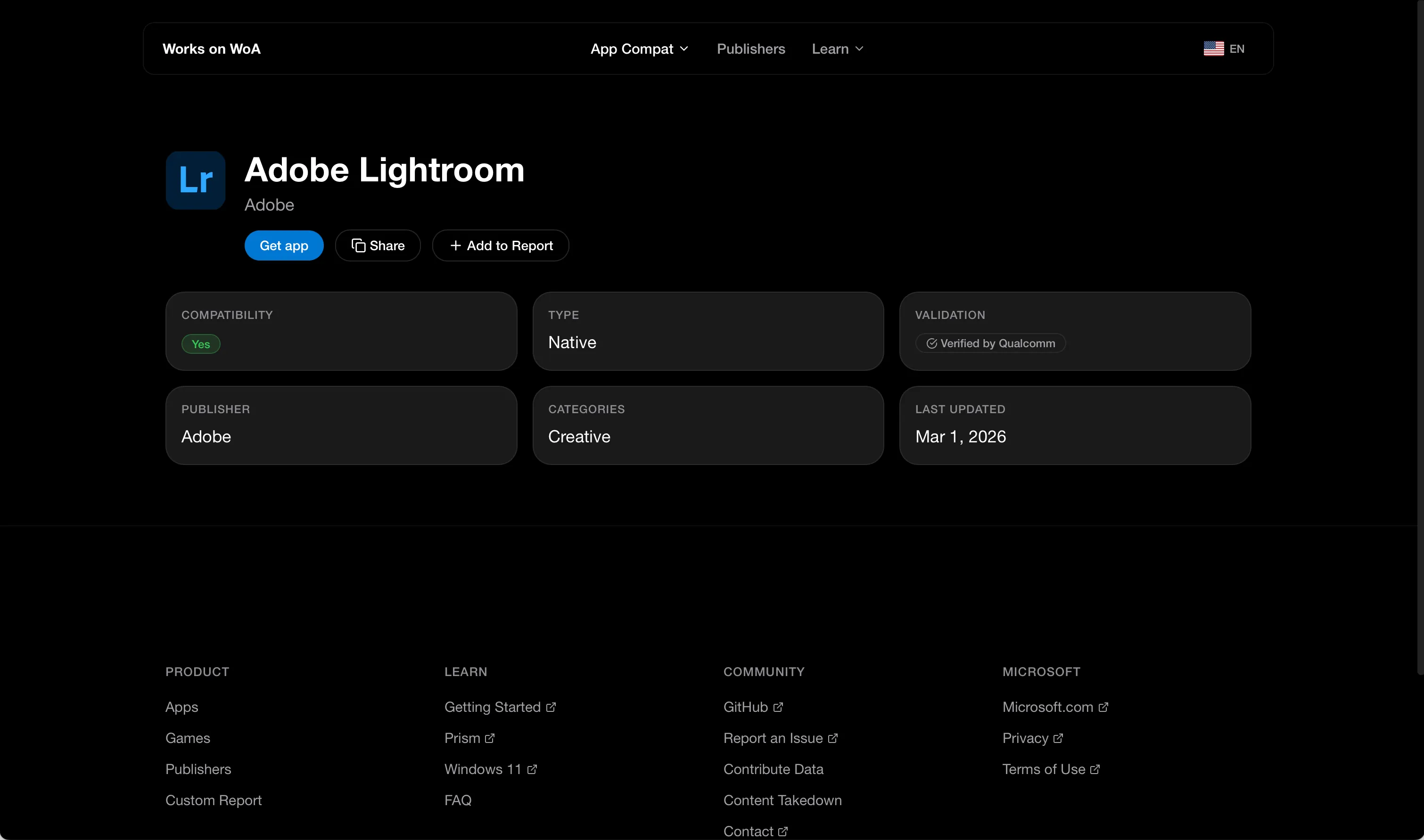Click external link icon beside Contact
The image size is (1424, 840).
tap(782, 832)
